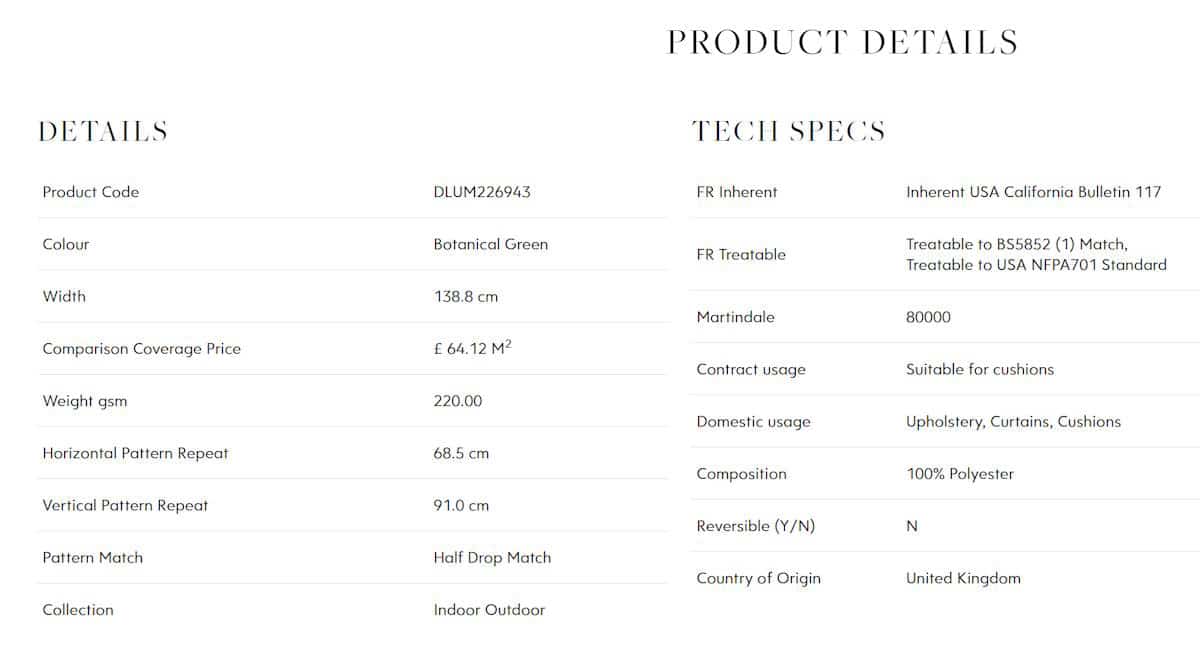Select the 100% Polyester composition value
1200x646 pixels.
tap(960, 474)
